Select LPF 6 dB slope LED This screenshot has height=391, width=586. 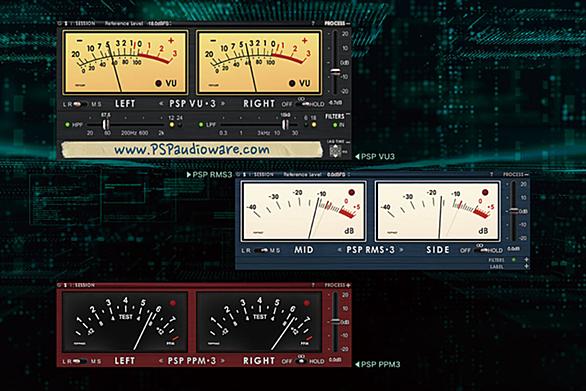306,125
